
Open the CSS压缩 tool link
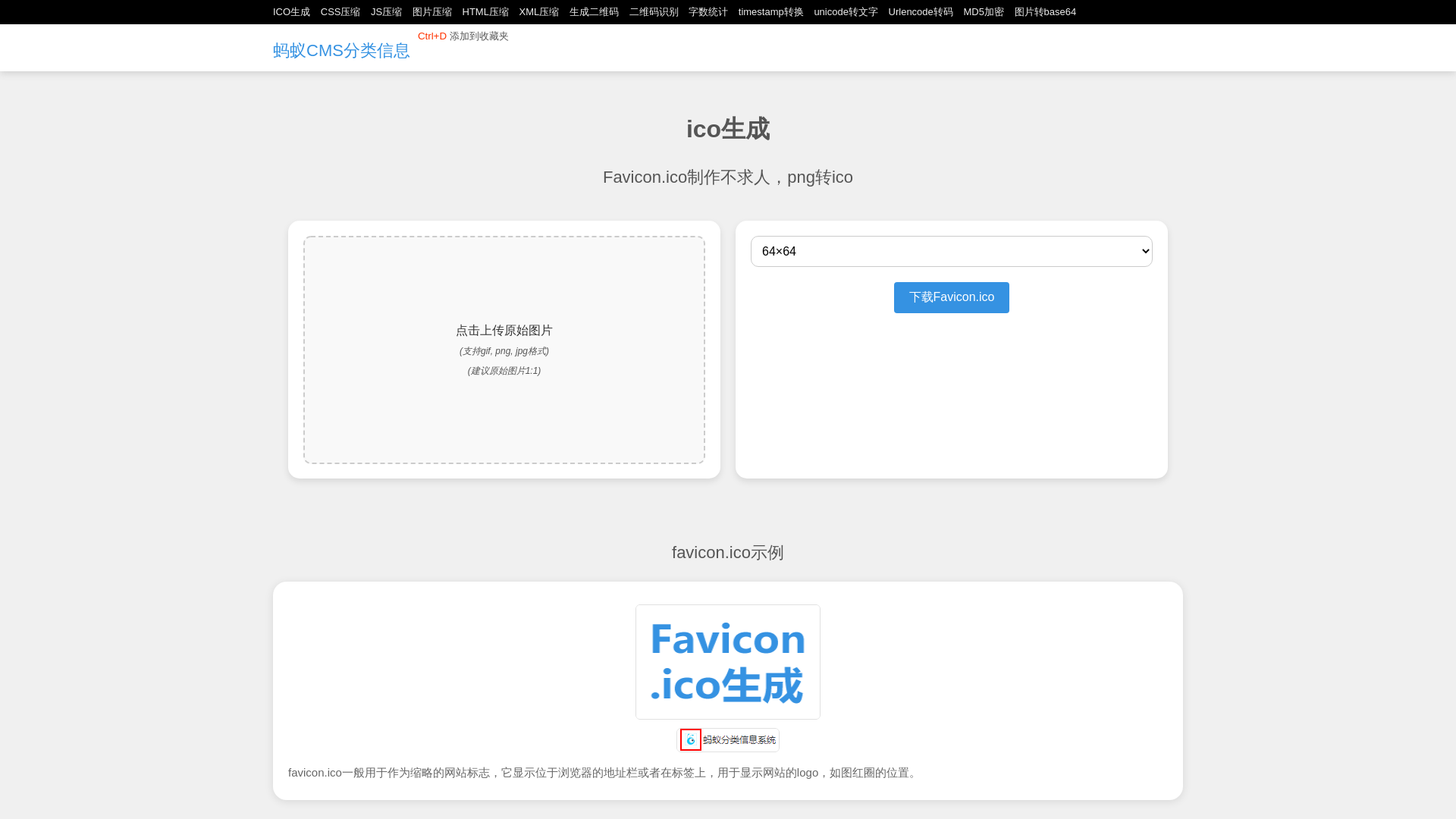[340, 12]
